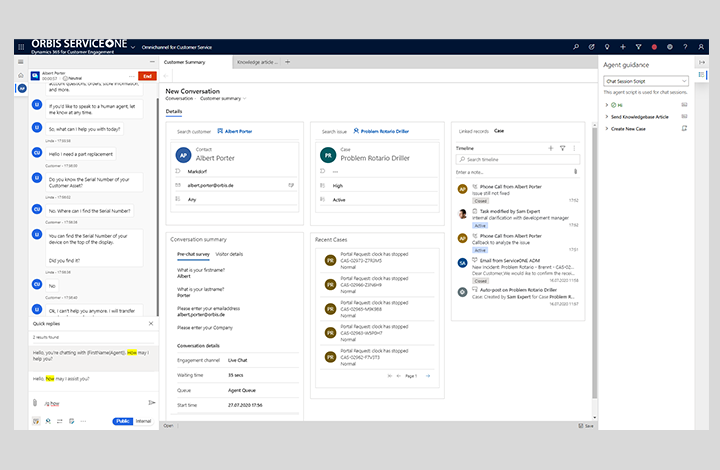Go to Home in session sidebar
The width and height of the screenshot is (720, 470).
pyautogui.click(x=21, y=75)
